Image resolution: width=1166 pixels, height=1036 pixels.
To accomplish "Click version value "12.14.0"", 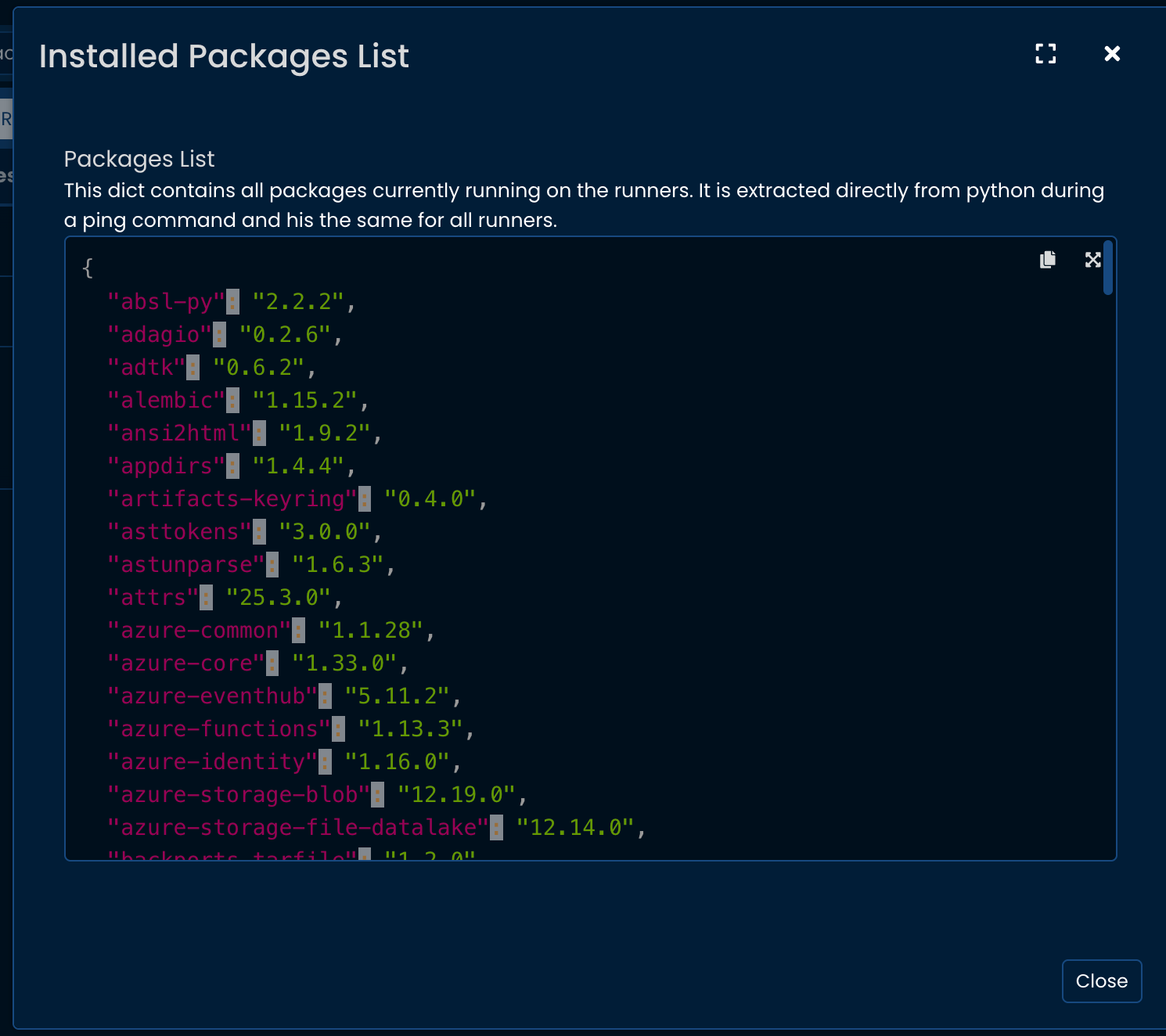I will pos(574,828).
